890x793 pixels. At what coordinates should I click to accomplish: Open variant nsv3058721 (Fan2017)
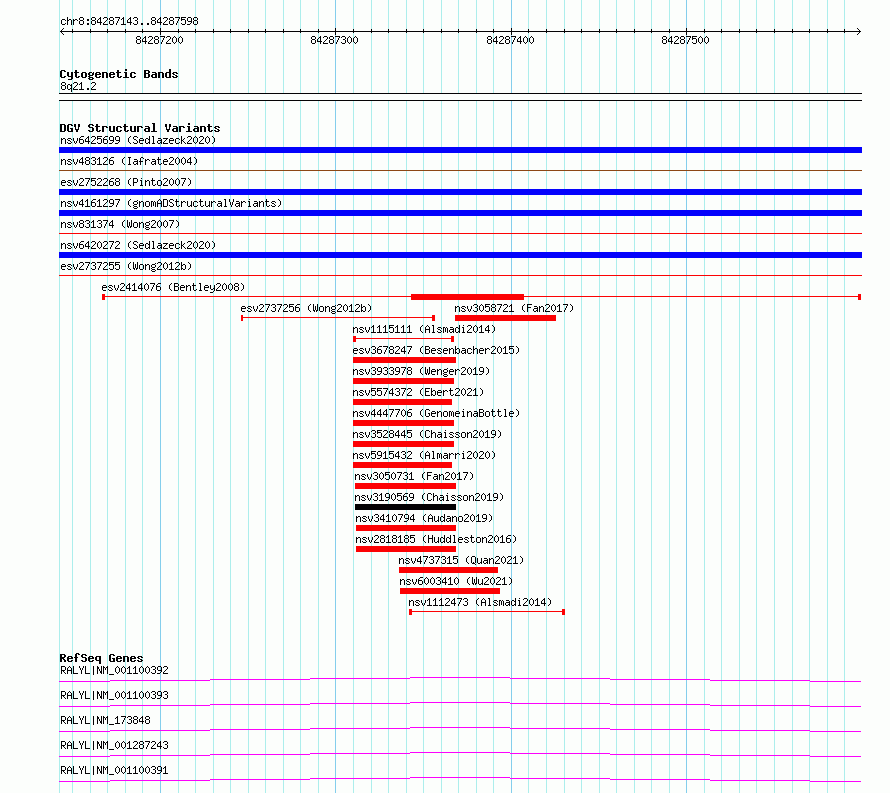pyautogui.click(x=514, y=308)
